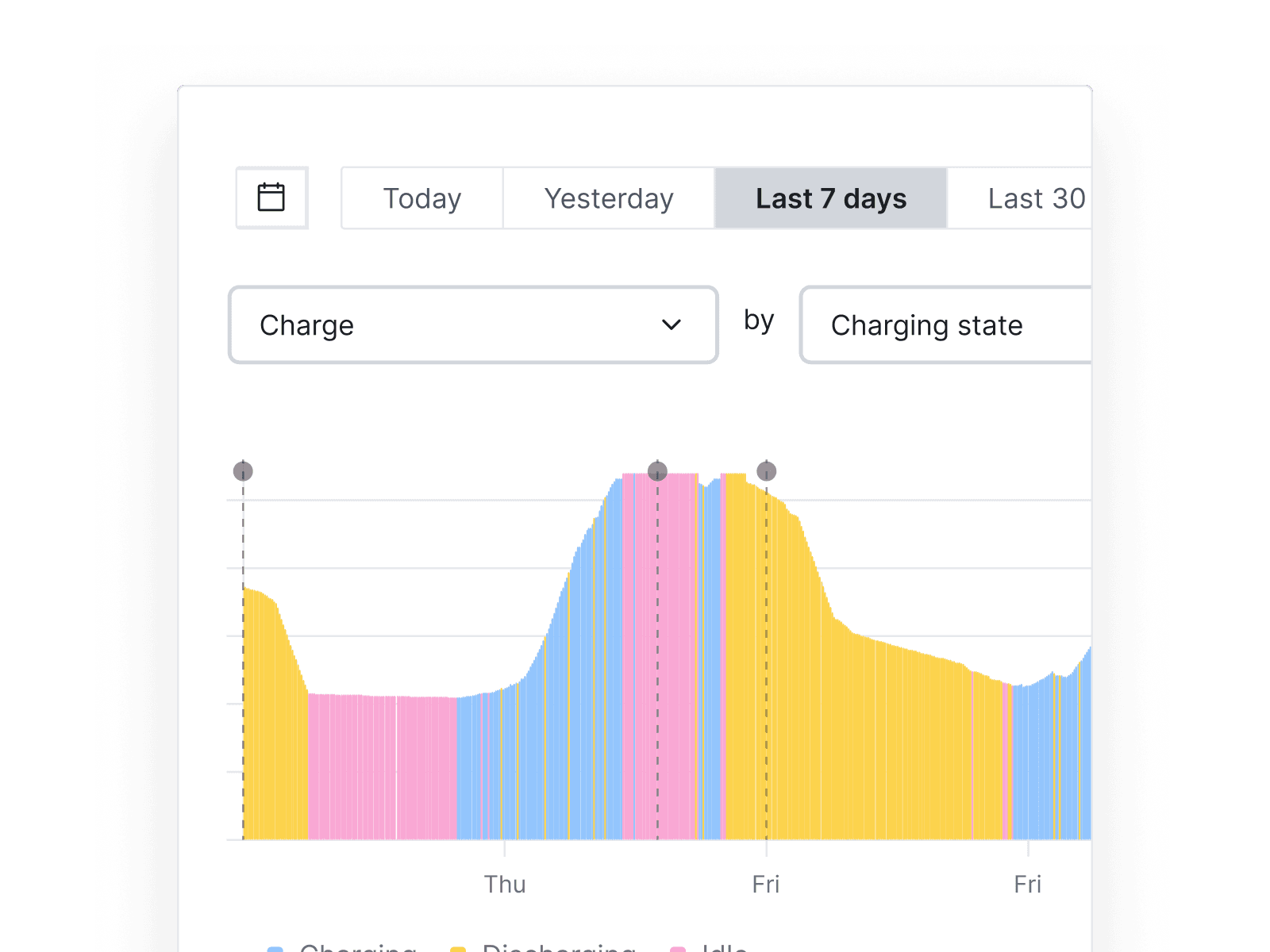Click the calendar icon to choose custom dates
1270x952 pixels.
tap(271, 198)
